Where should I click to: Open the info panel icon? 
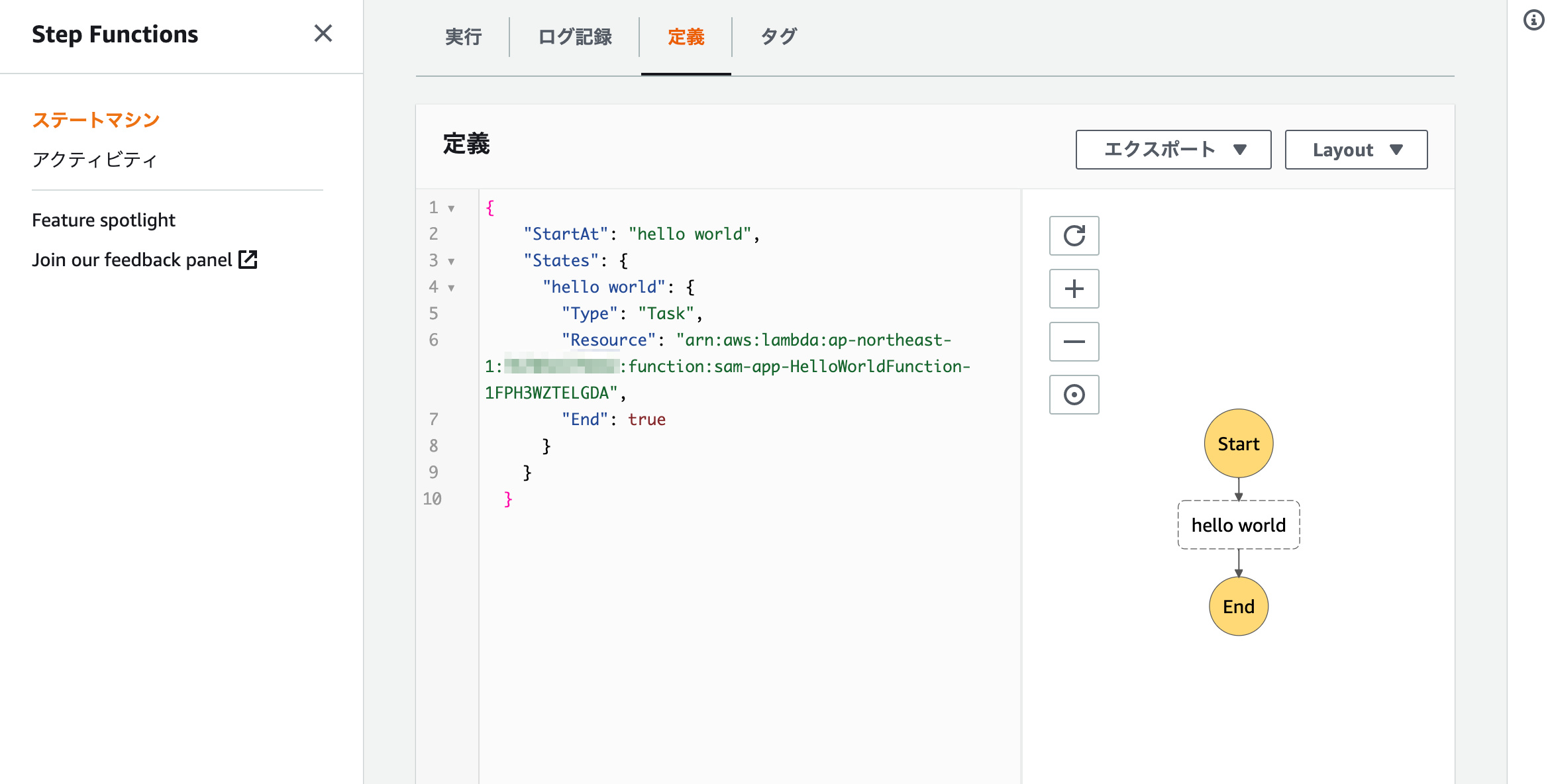(x=1533, y=20)
